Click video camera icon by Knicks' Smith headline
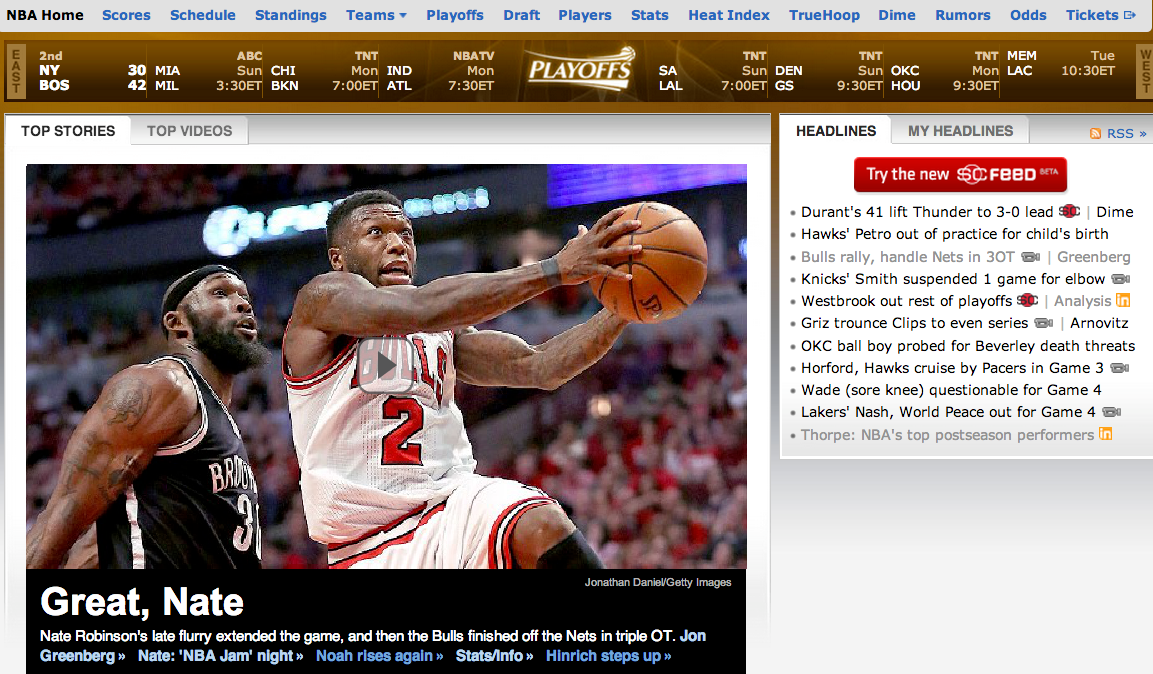This screenshot has height=674, width=1153. pyautogui.click(x=1121, y=279)
